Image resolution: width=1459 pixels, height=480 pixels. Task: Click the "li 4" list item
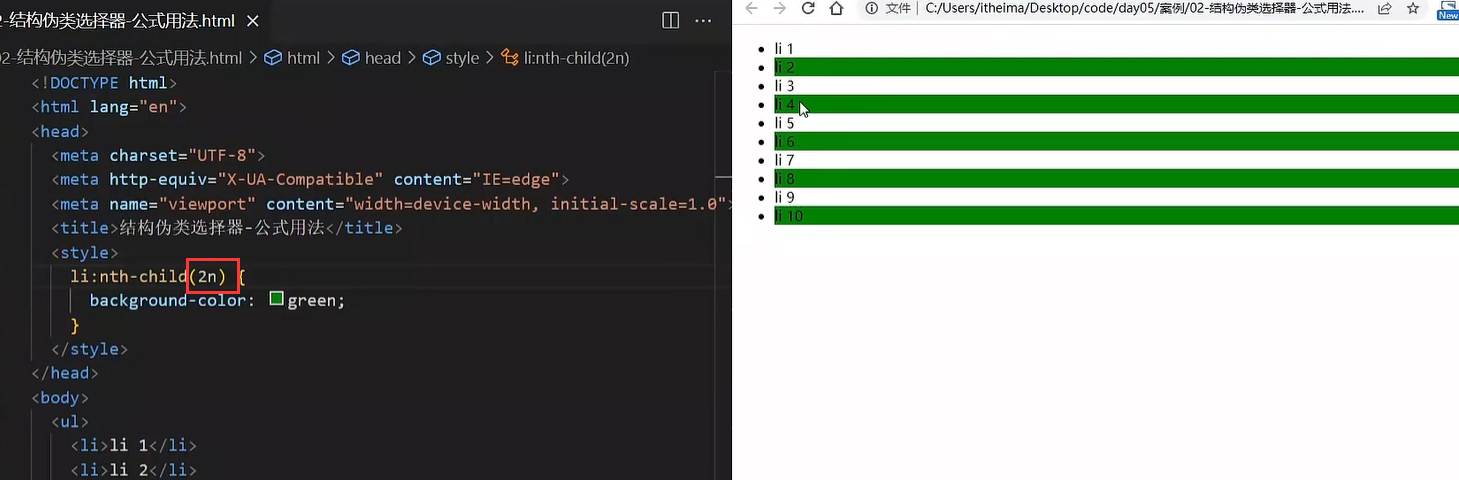785,105
